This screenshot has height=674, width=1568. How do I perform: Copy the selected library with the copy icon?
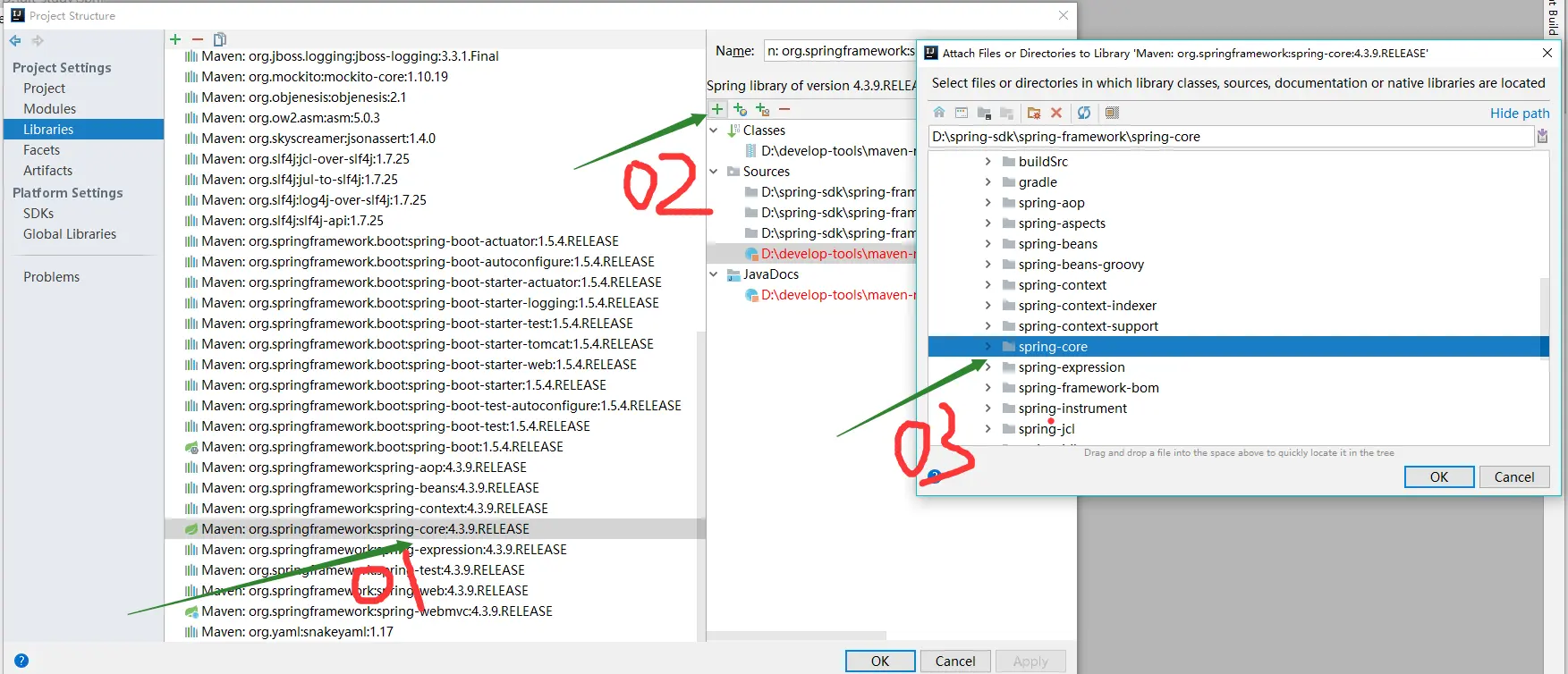220,39
